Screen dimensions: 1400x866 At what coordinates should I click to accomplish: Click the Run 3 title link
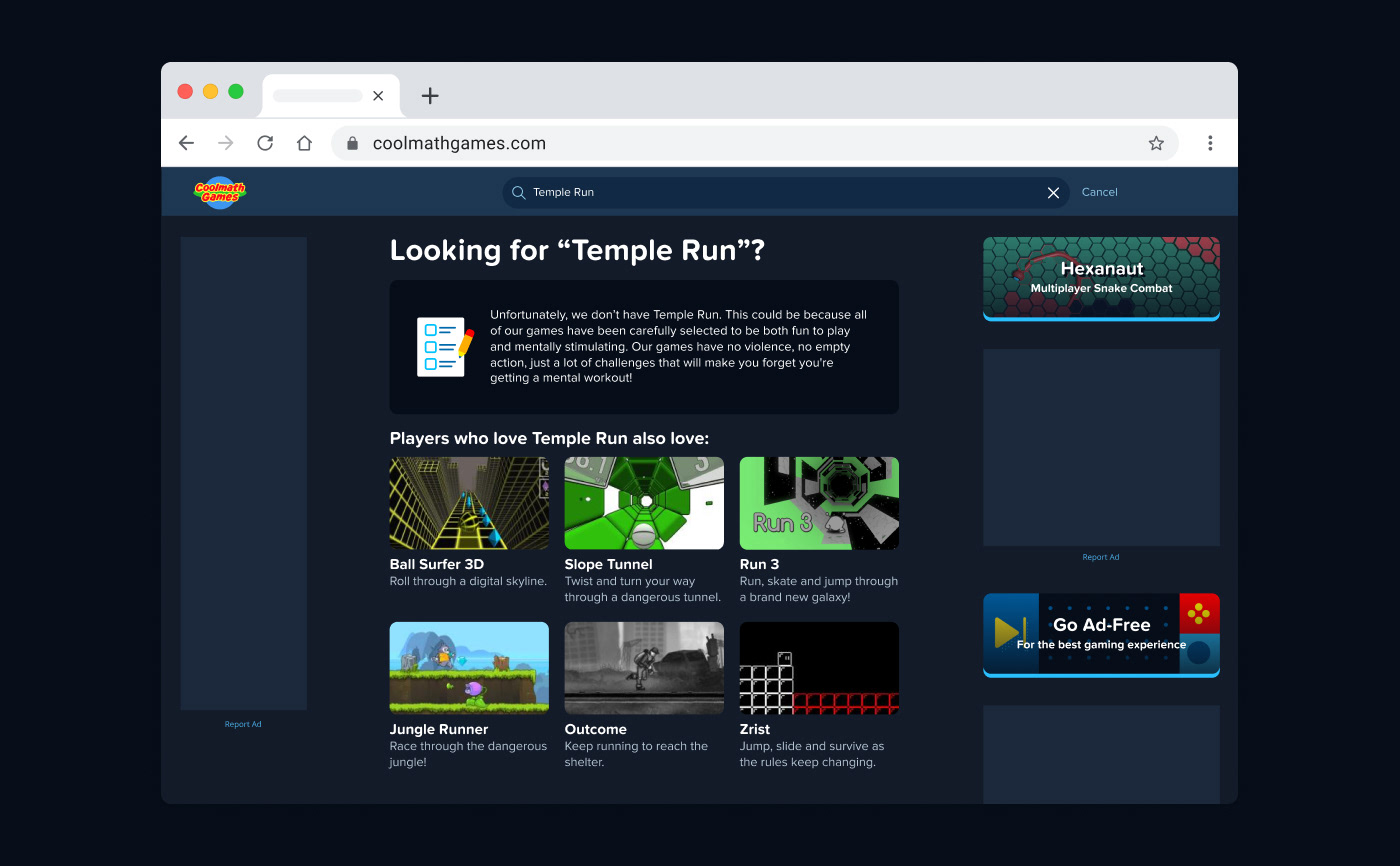[x=760, y=564]
